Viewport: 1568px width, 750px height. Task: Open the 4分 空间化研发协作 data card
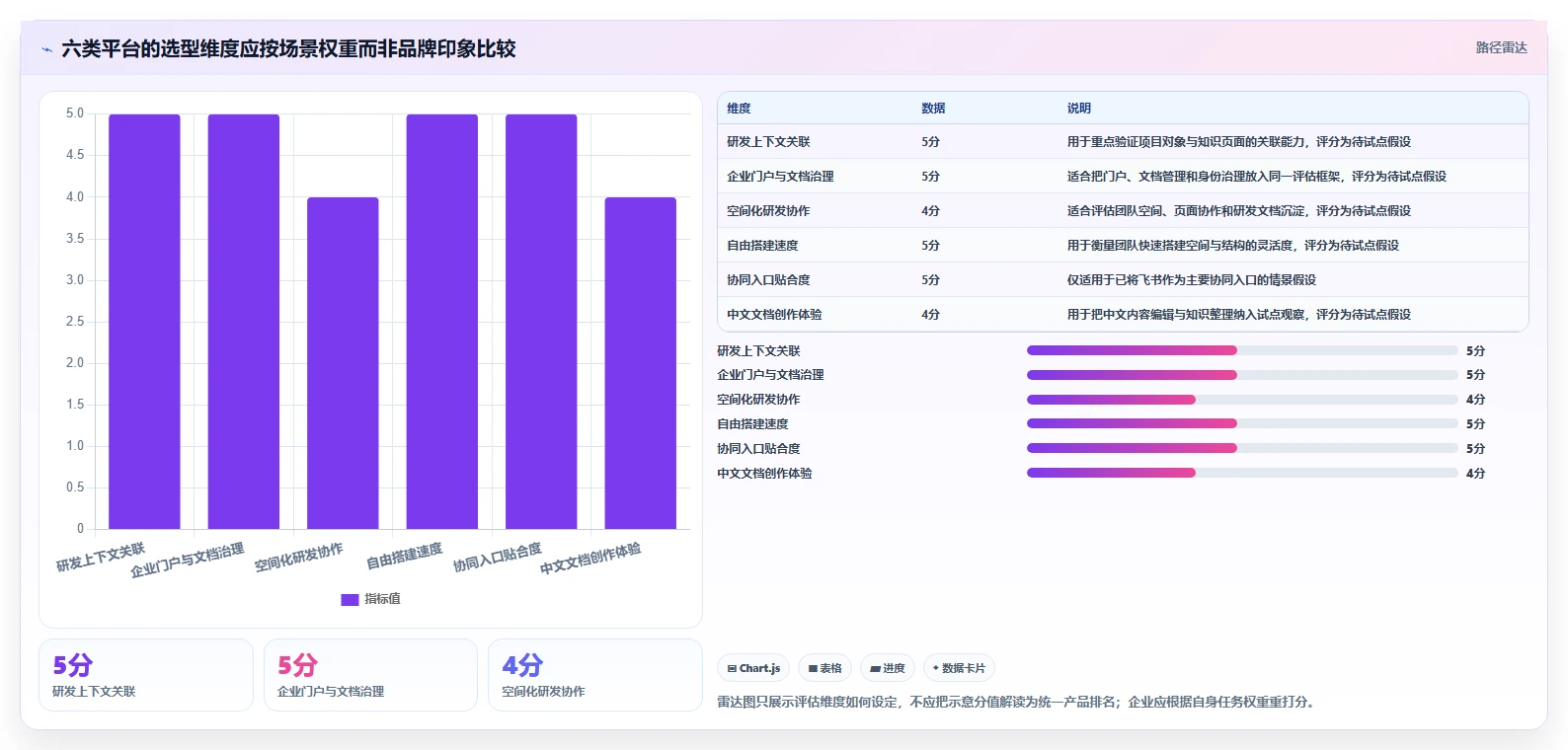[x=595, y=675]
